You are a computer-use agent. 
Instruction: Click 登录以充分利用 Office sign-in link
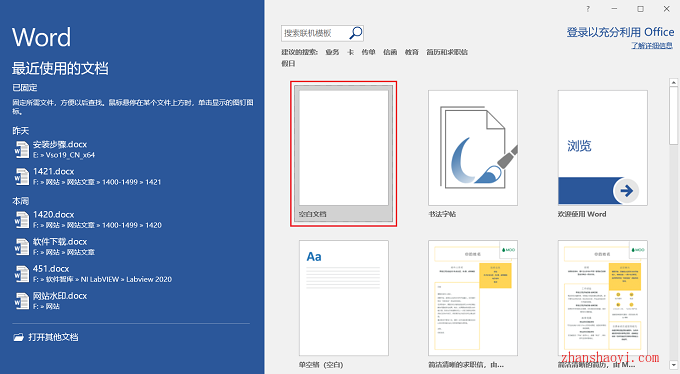tap(620, 32)
